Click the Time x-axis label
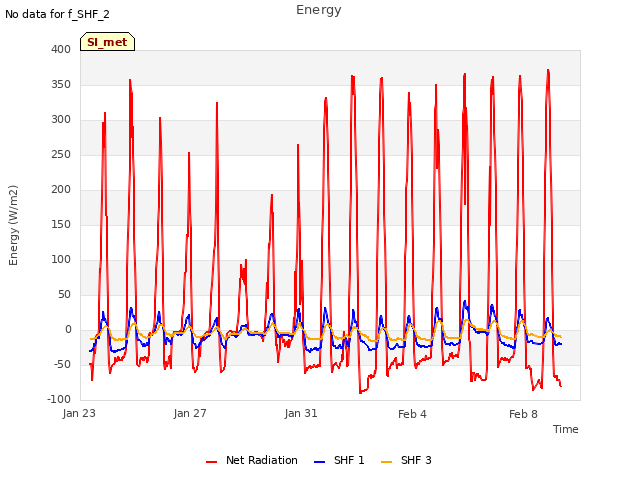The width and height of the screenshot is (640, 480). tap(566, 429)
